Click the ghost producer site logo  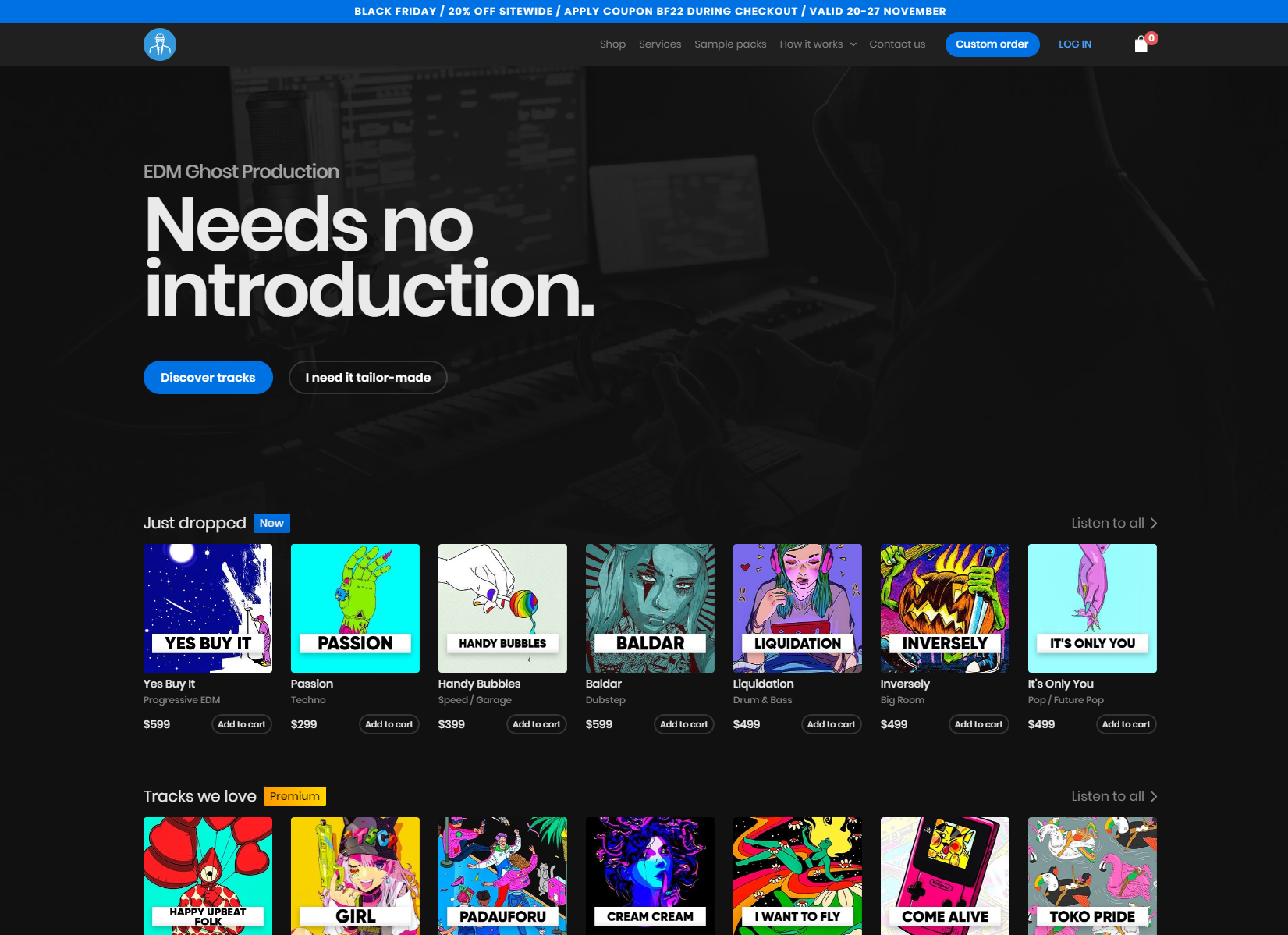(x=160, y=44)
